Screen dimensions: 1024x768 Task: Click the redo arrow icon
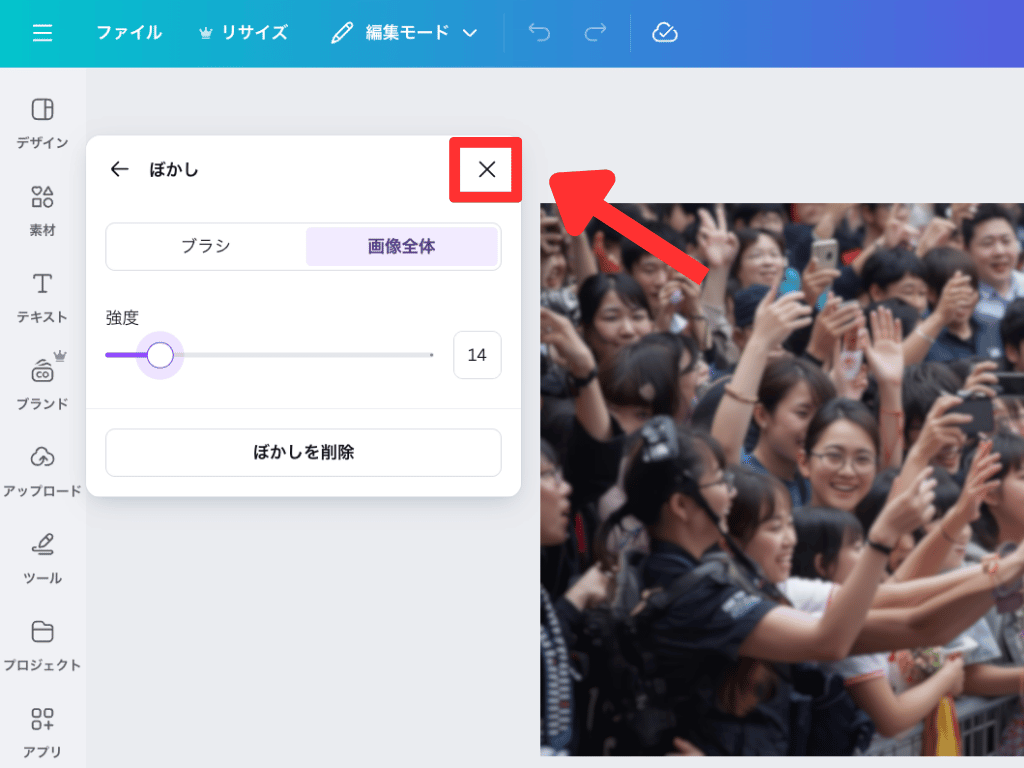pos(595,33)
